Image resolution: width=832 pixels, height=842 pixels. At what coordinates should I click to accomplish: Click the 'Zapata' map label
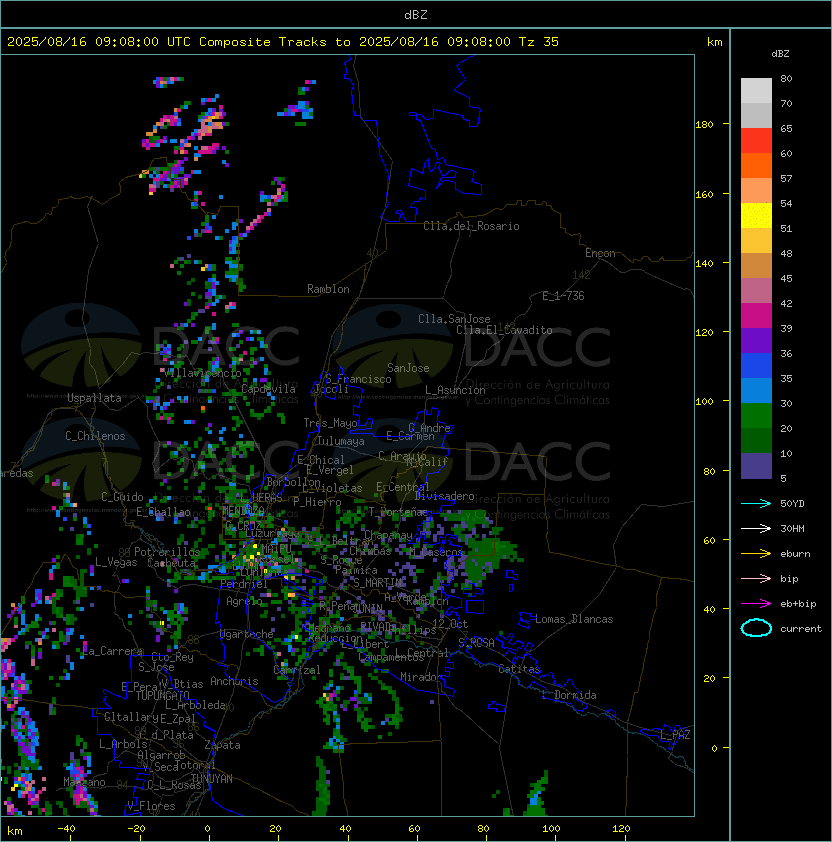(222, 745)
